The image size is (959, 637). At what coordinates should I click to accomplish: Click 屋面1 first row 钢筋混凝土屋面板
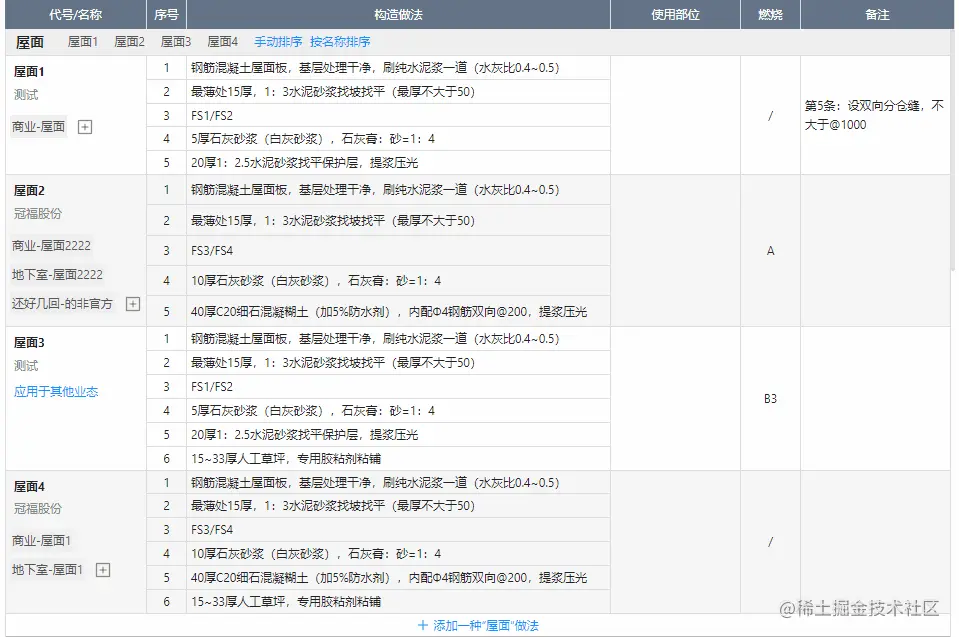pyautogui.click(x=398, y=68)
